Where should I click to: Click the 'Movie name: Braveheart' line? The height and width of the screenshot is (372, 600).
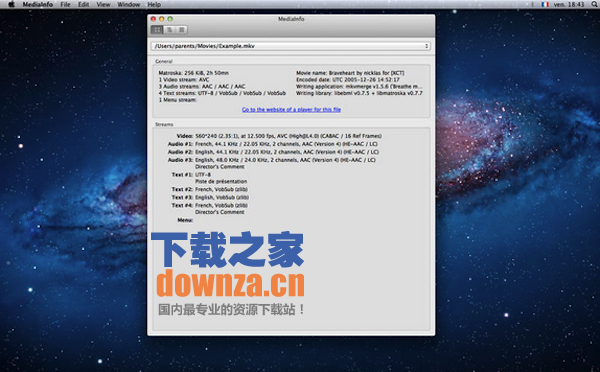click(350, 73)
